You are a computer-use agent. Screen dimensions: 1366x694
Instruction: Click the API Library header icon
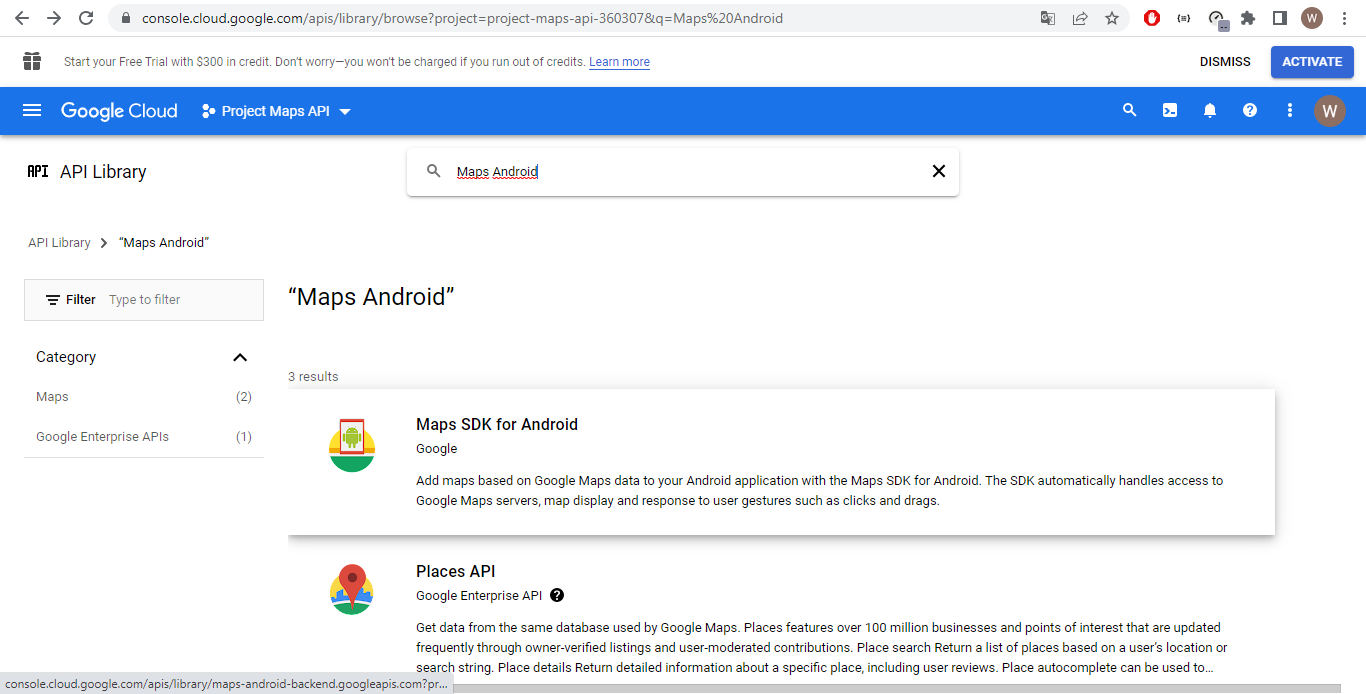[38, 171]
